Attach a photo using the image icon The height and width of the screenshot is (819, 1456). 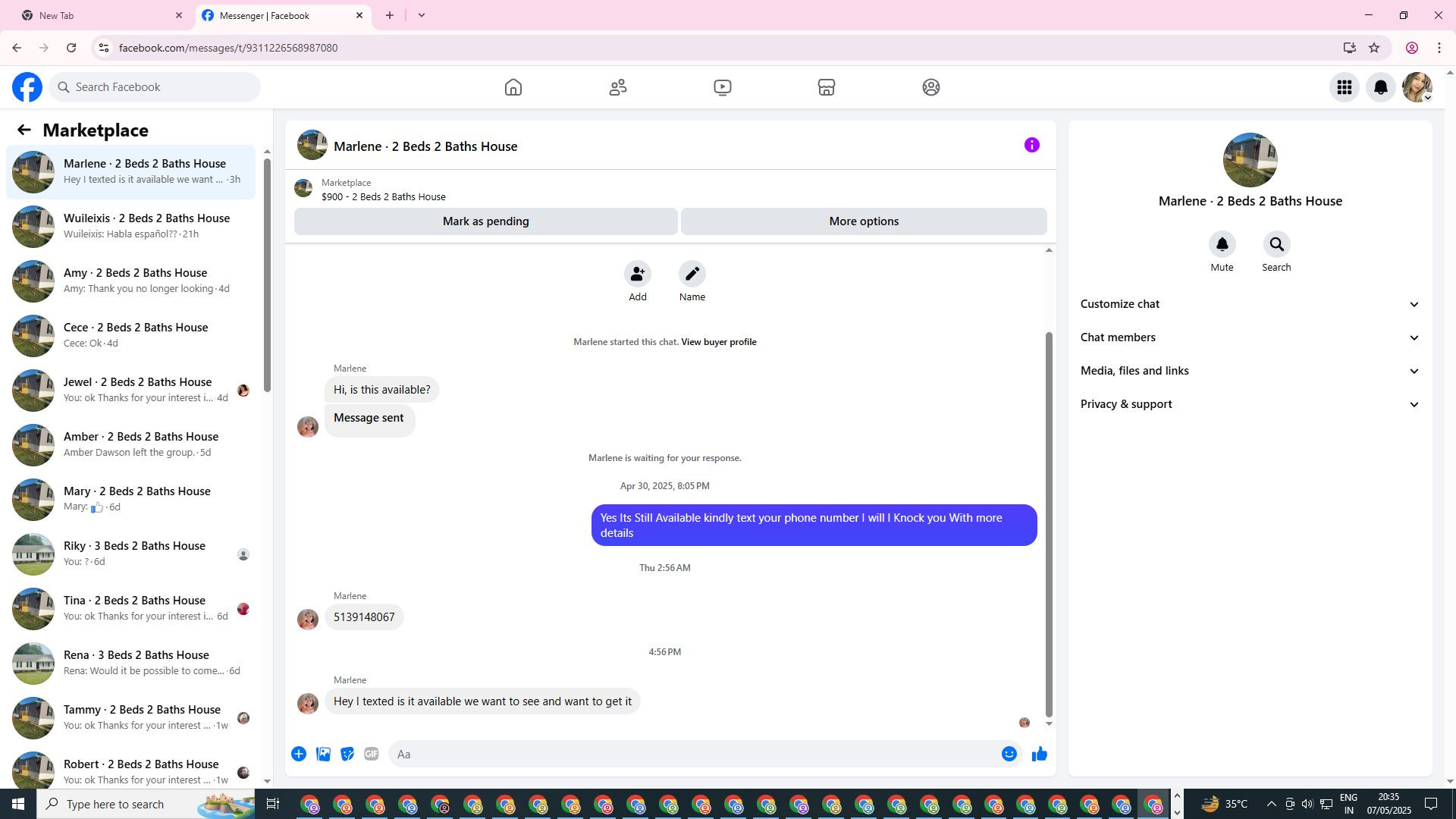point(323,754)
